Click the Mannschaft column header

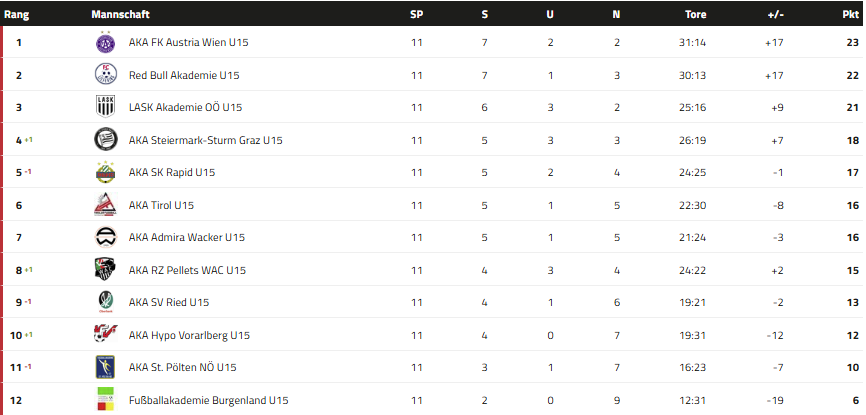tap(121, 15)
